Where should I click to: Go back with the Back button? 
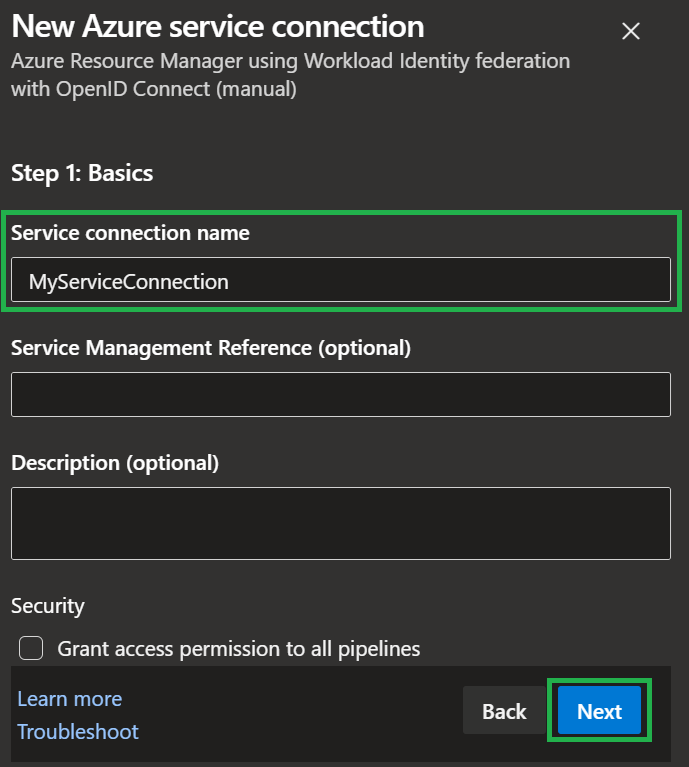[x=504, y=711]
